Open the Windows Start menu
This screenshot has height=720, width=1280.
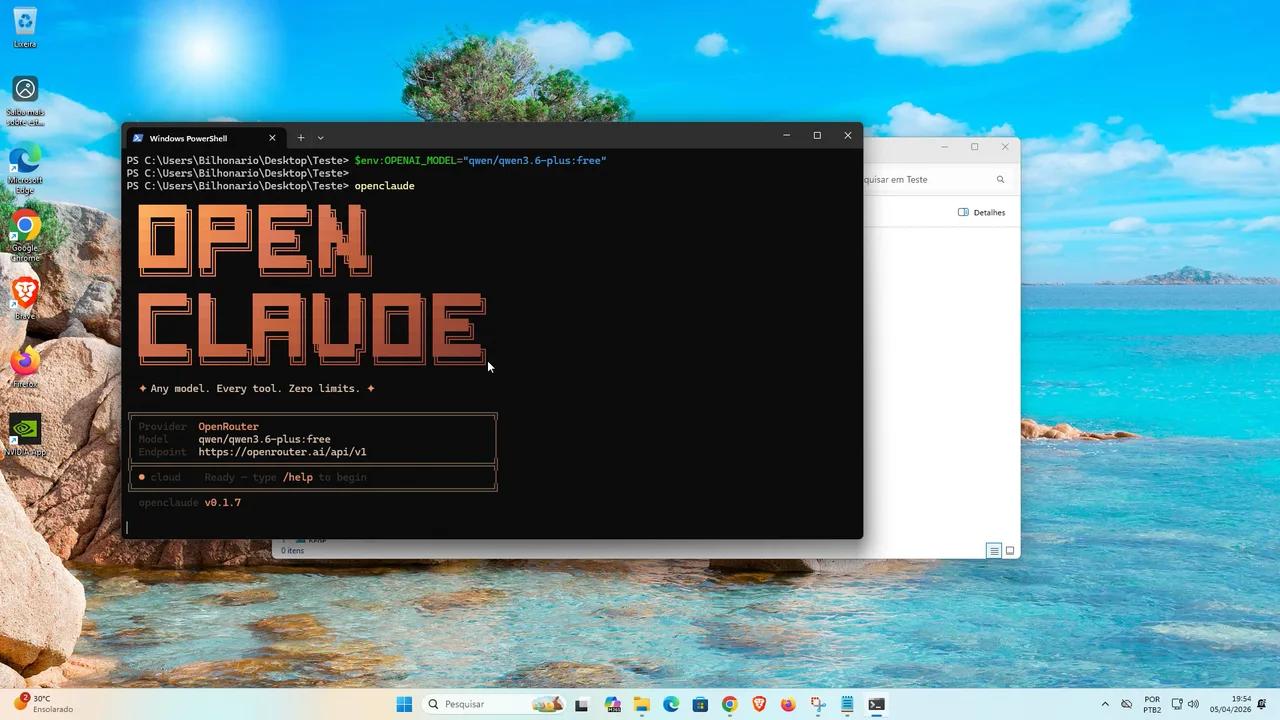[404, 704]
